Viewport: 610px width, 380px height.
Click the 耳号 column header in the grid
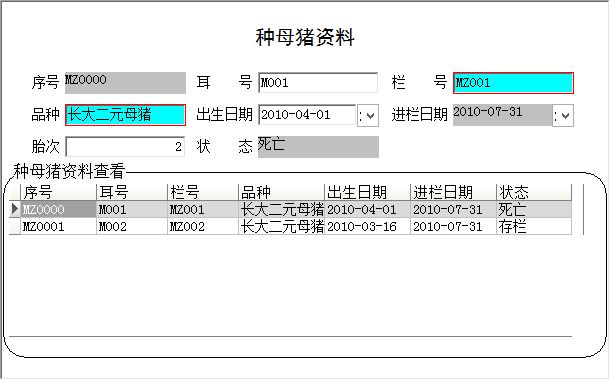132,192
